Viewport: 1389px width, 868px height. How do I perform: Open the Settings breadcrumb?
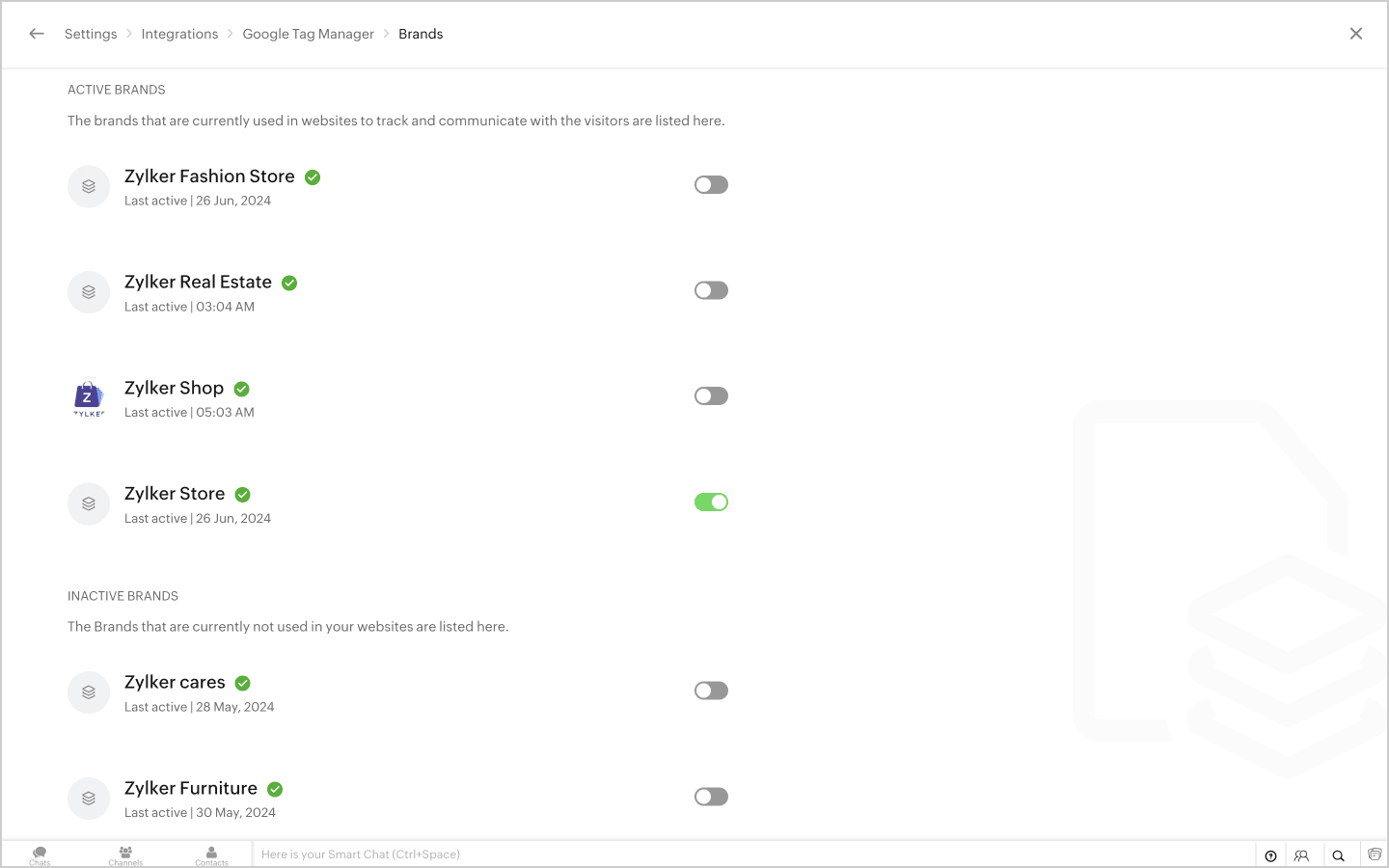tap(91, 34)
